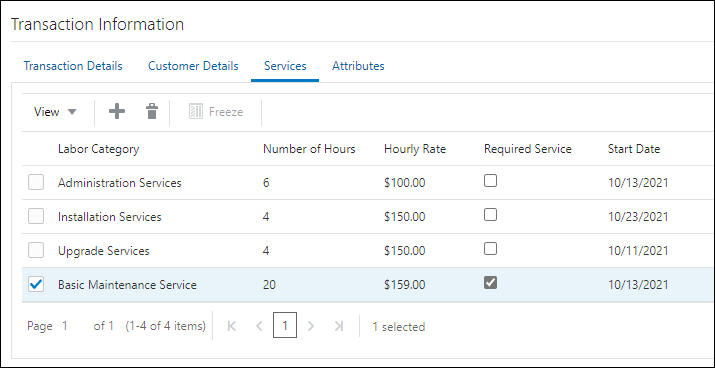Image resolution: width=715 pixels, height=368 pixels.
Task: Click the $159.00 hourly rate cell
Action: [404, 285]
